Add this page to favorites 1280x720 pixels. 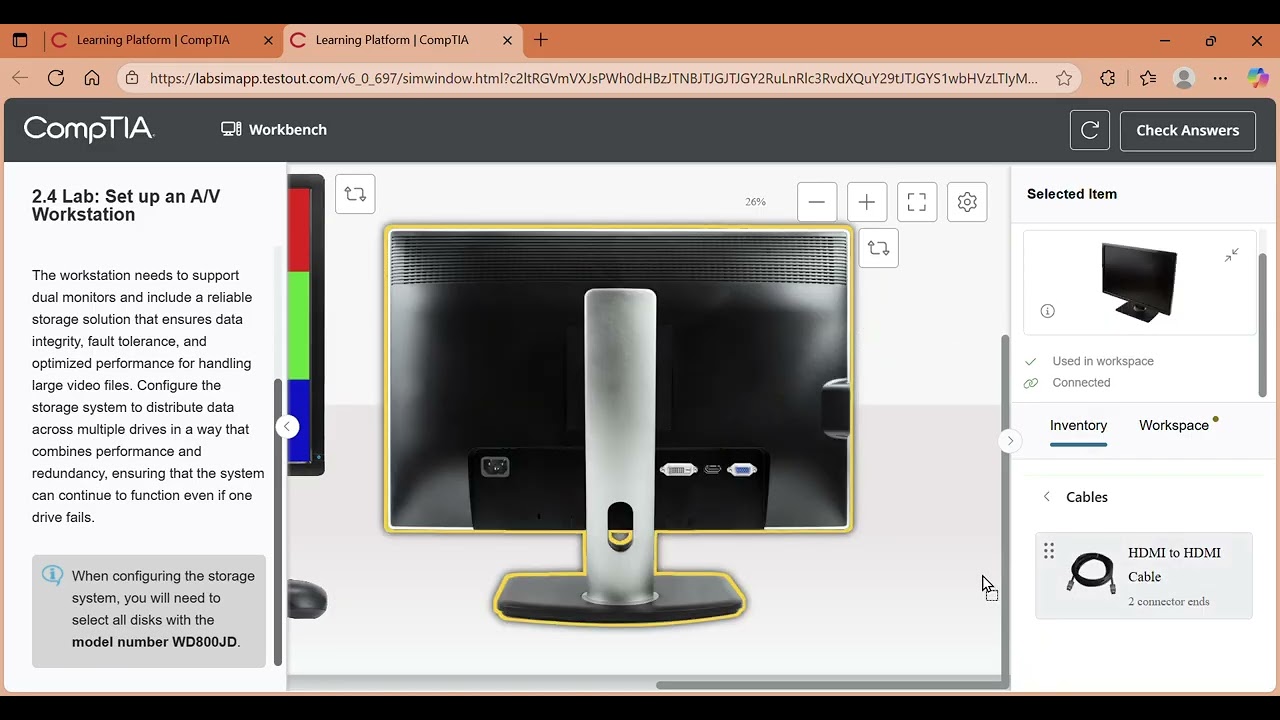[1064, 78]
